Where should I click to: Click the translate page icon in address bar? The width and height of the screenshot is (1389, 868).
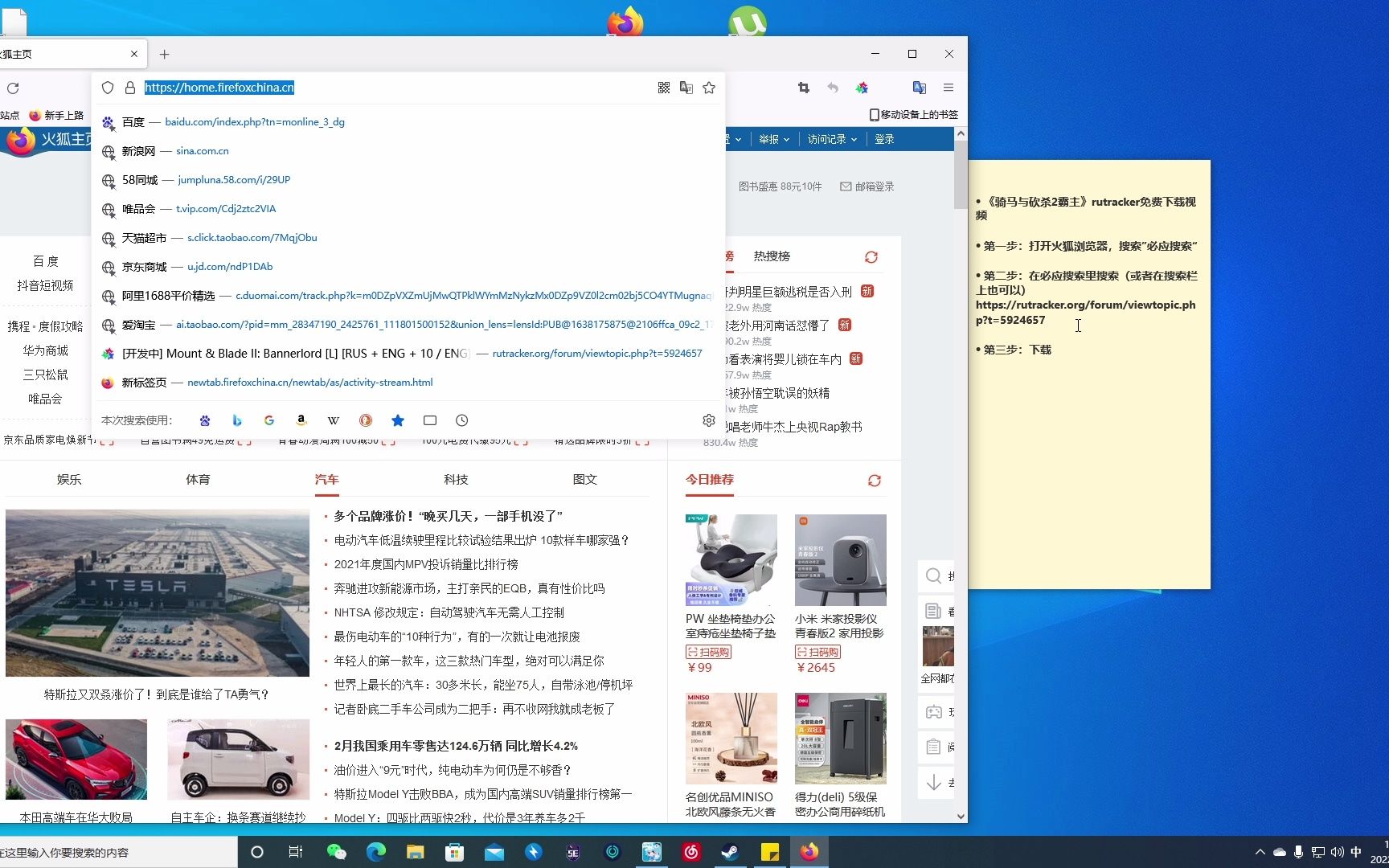[686, 88]
